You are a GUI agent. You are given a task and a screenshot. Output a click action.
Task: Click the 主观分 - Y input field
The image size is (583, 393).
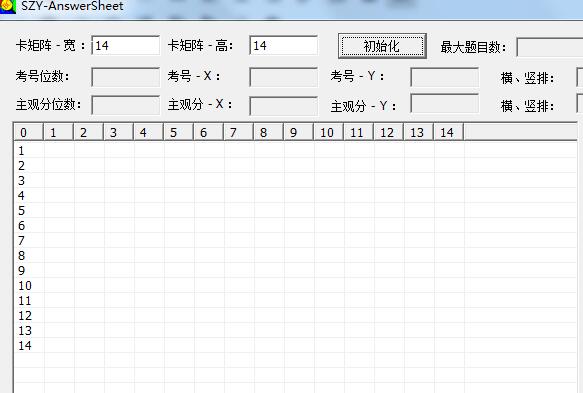pyautogui.click(x=445, y=103)
